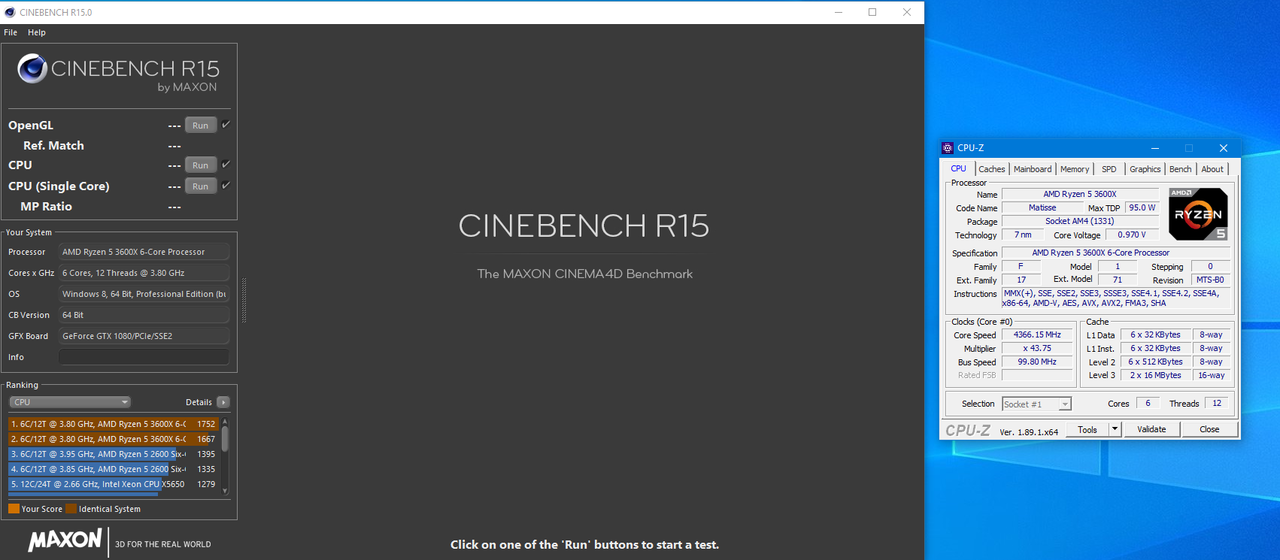
Task: Click the Identical System brown legend swatch
Action: tap(72, 509)
